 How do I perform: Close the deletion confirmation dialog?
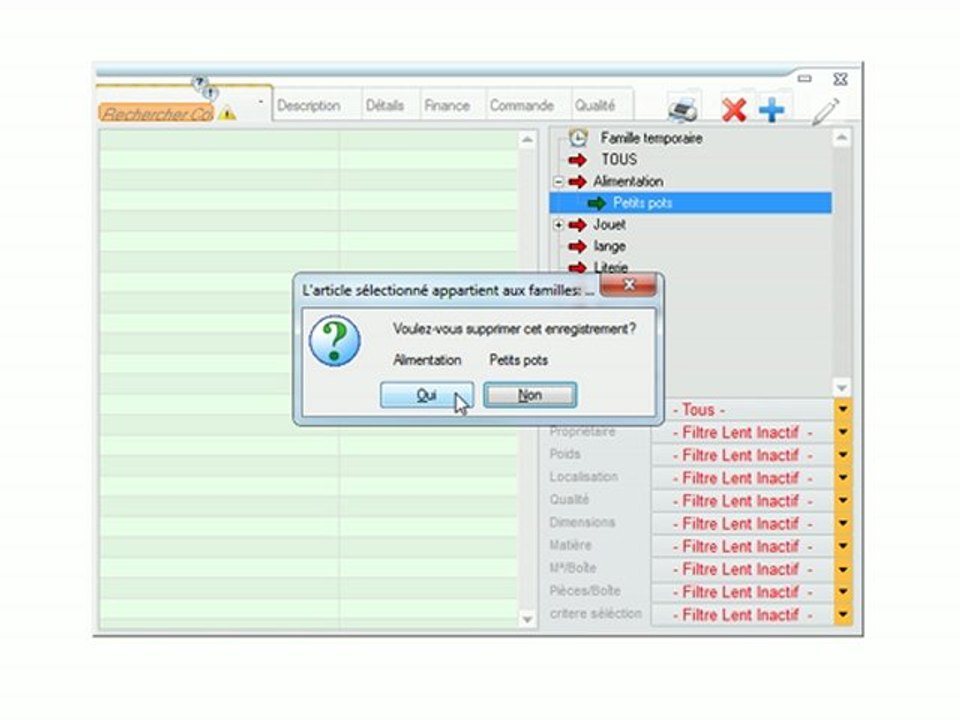[628, 285]
